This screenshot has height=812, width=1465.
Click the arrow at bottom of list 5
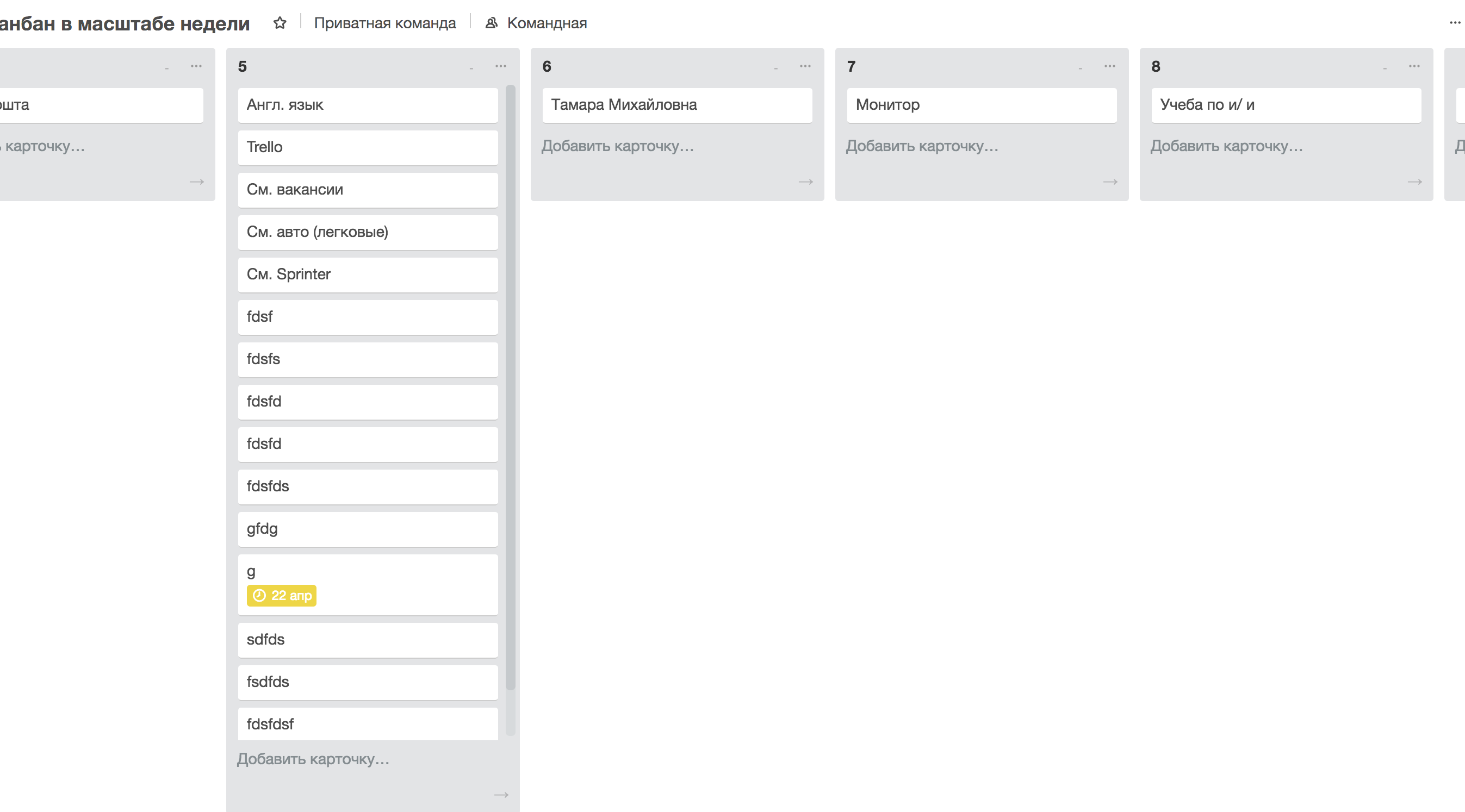(501, 795)
